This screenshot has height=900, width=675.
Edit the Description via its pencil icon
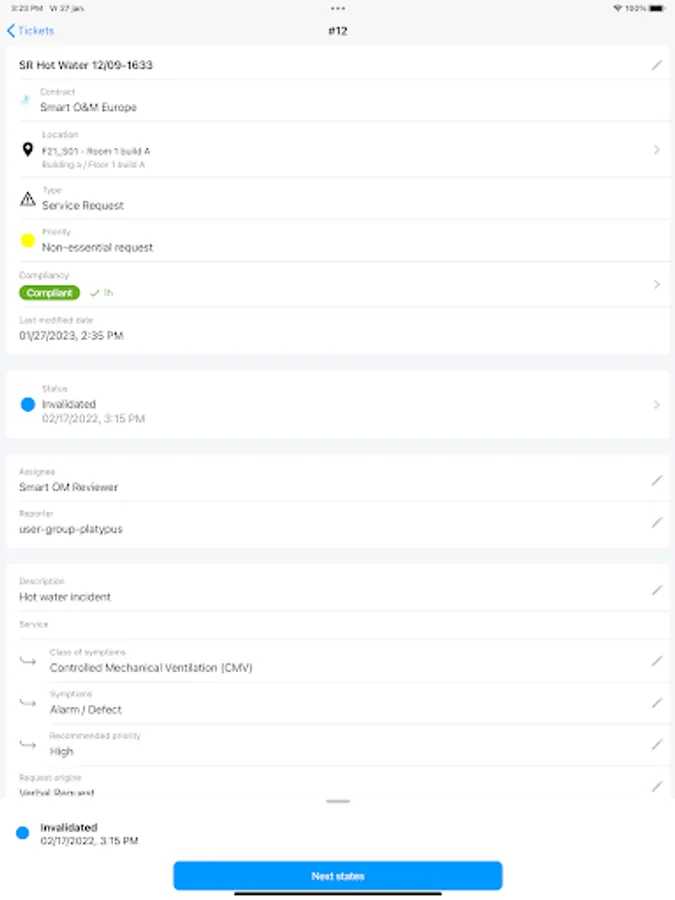pyautogui.click(x=657, y=590)
